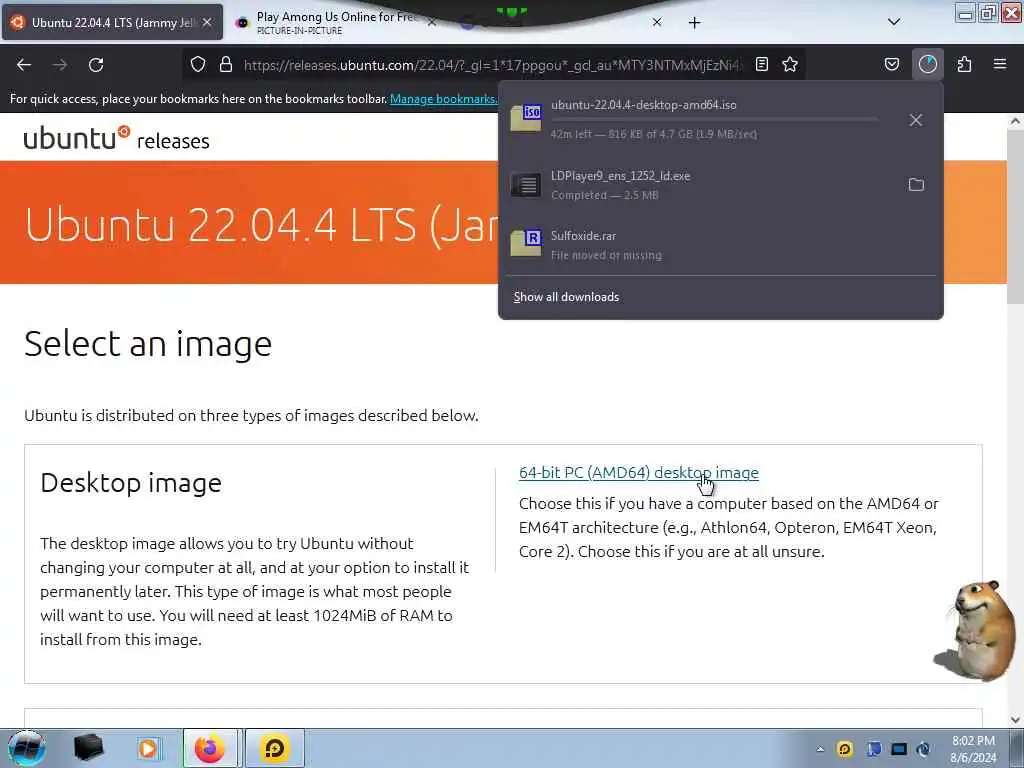Click the scrollbar down arrow
The height and width of the screenshot is (768, 1024).
[1015, 720]
